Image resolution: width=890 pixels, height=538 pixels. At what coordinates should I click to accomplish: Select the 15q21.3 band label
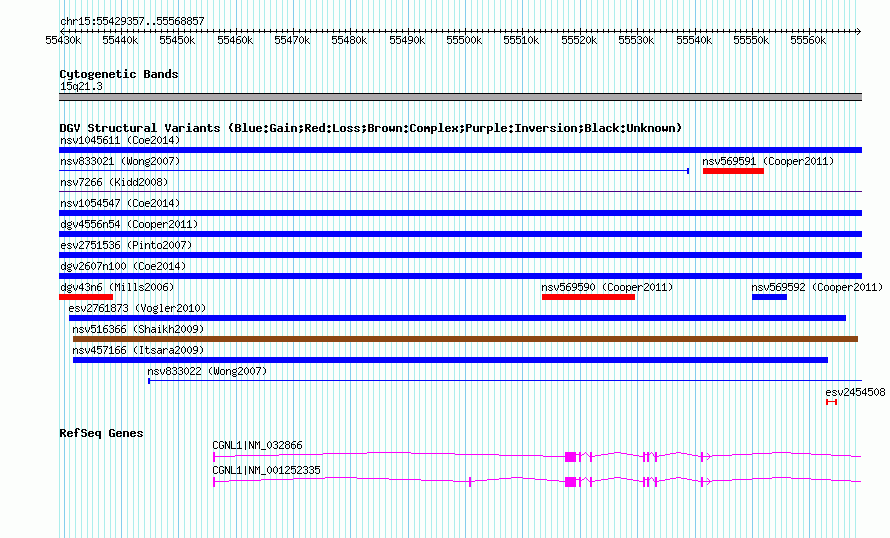[x=81, y=86]
